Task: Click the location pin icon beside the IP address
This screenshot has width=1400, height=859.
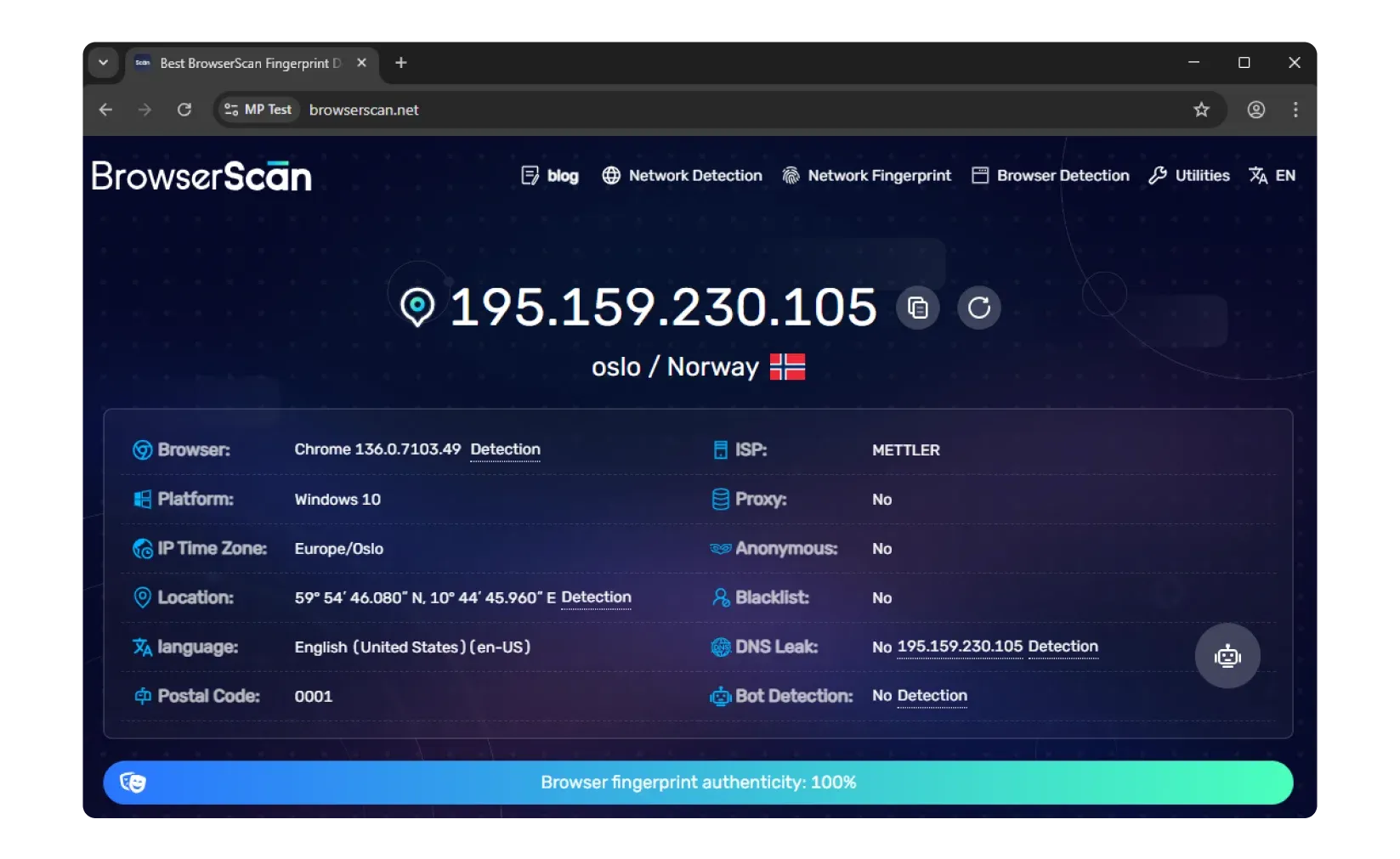Action: [x=417, y=307]
